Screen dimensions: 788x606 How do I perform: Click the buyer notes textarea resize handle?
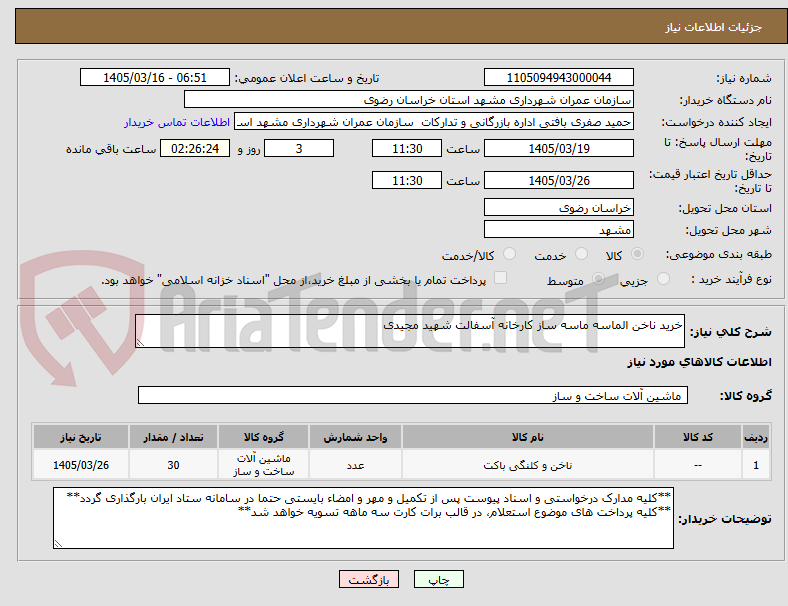coord(58,544)
